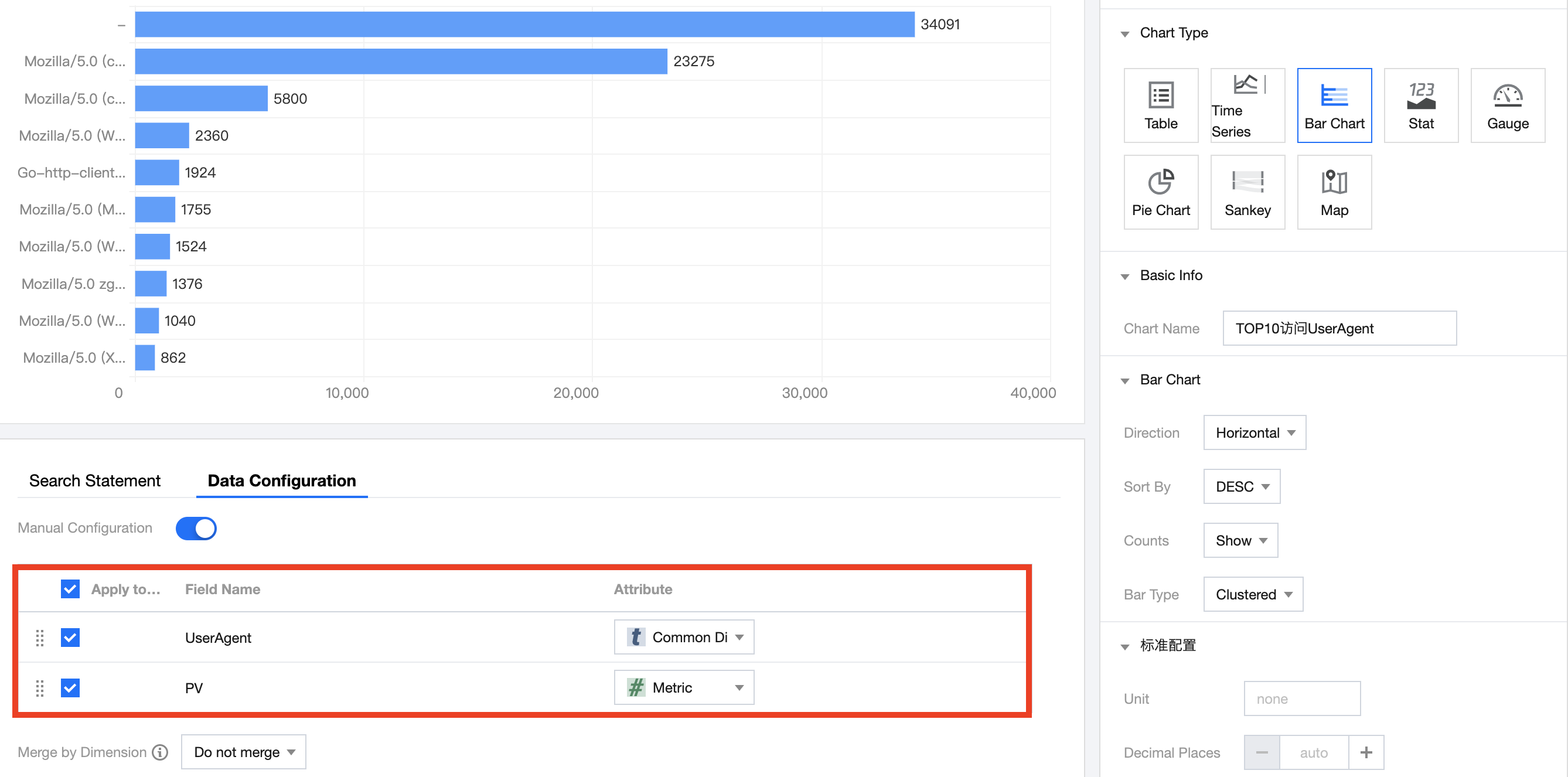
Task: Collapse the Basic Info section
Action: (x=1125, y=276)
